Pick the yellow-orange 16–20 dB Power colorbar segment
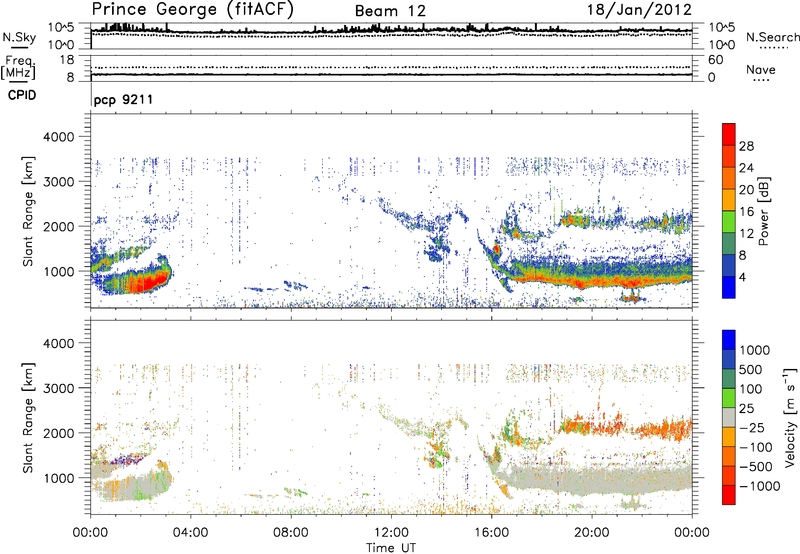 [x=729, y=199]
